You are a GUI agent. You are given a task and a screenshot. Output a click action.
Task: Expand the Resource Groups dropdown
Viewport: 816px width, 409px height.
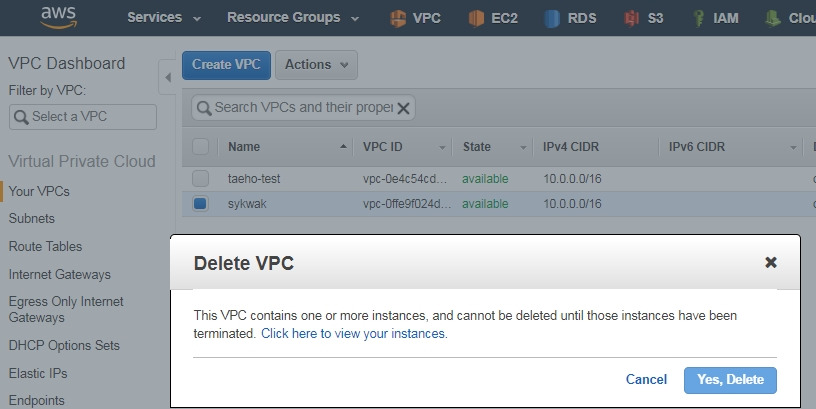click(x=293, y=18)
